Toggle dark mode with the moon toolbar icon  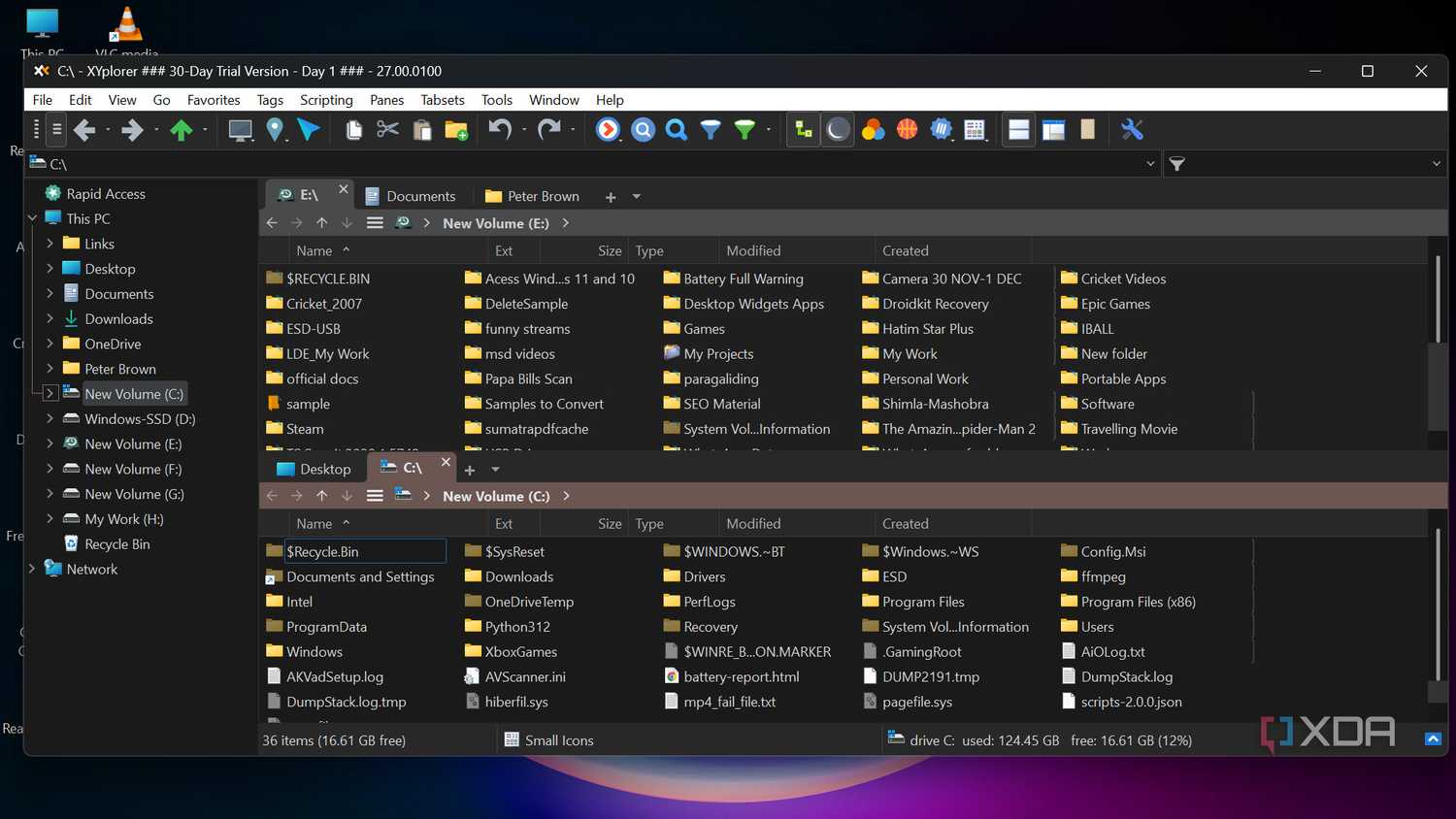point(837,129)
